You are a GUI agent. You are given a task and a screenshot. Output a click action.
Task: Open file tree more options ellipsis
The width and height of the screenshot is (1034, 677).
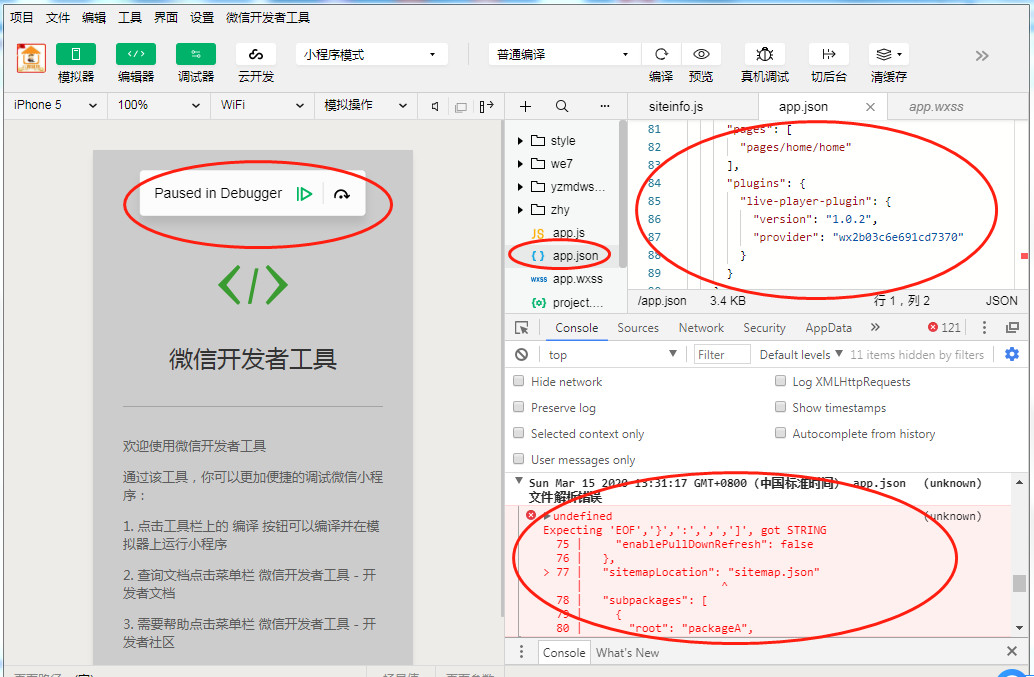pos(605,106)
